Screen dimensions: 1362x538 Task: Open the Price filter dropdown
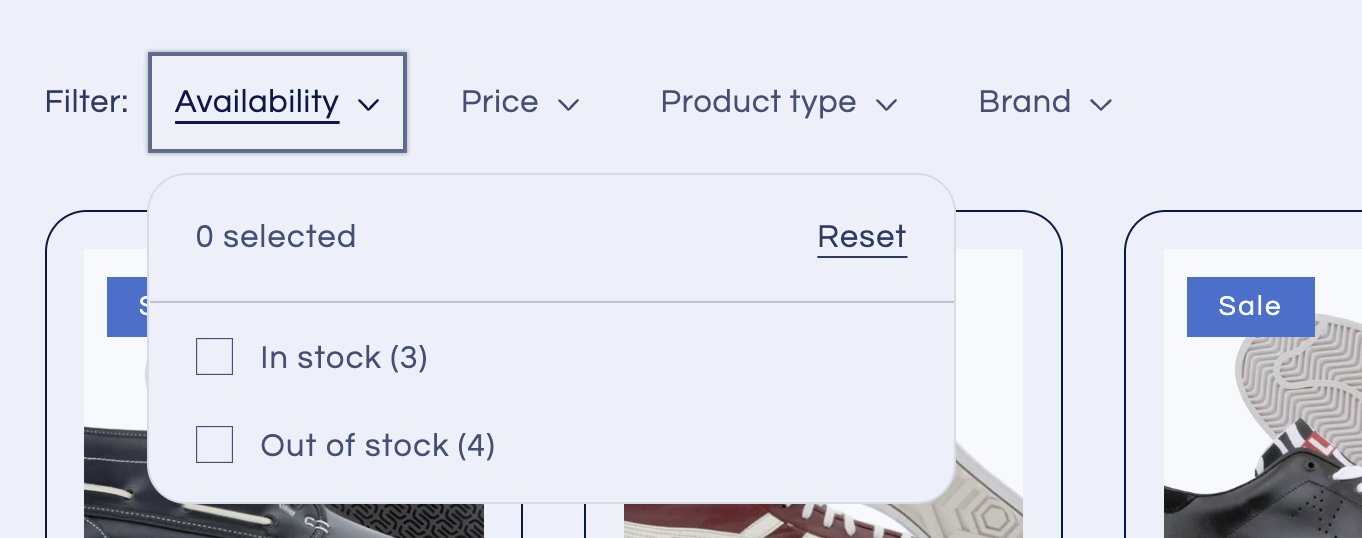click(500, 102)
